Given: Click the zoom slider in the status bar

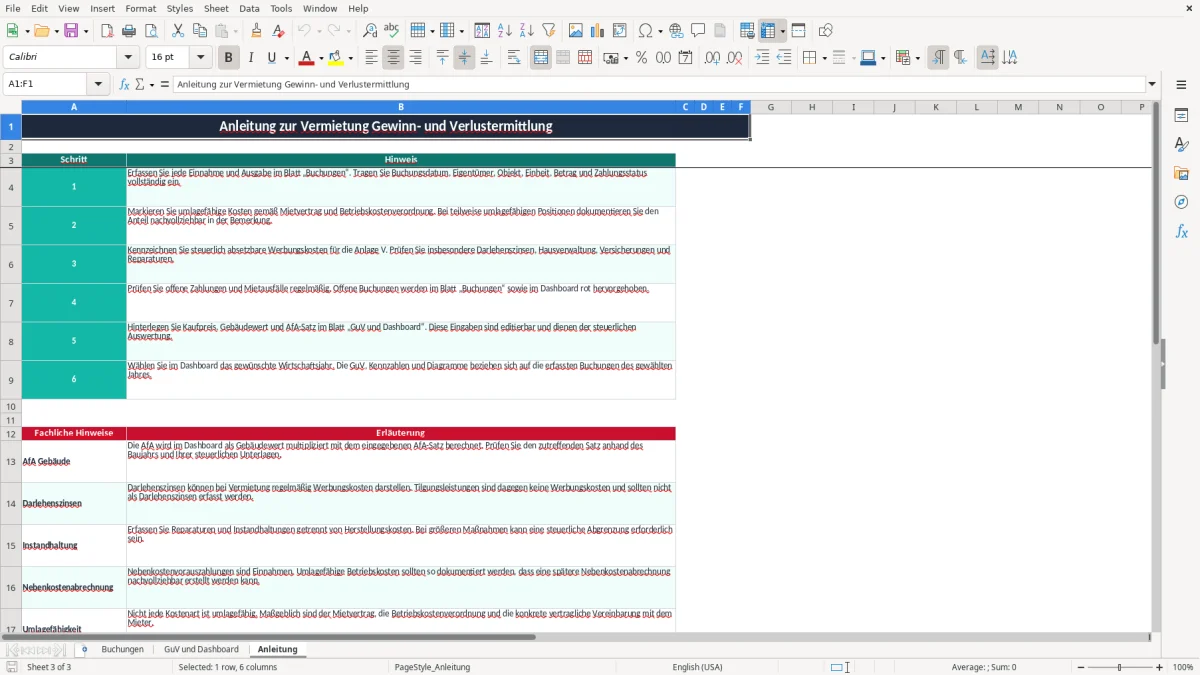Looking at the screenshot, I should click(x=1118, y=667).
